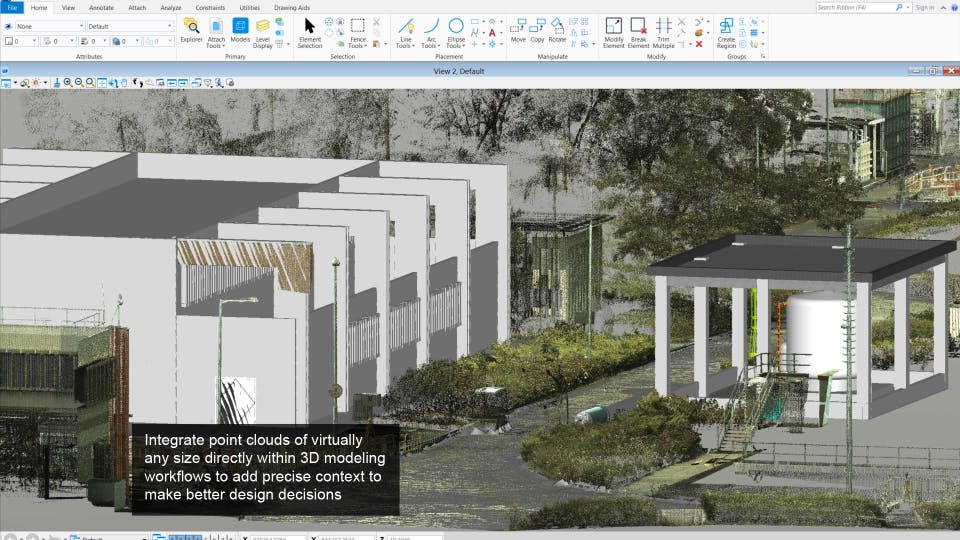Switch to the Constraints ribbon tab

pyautogui.click(x=210, y=7)
